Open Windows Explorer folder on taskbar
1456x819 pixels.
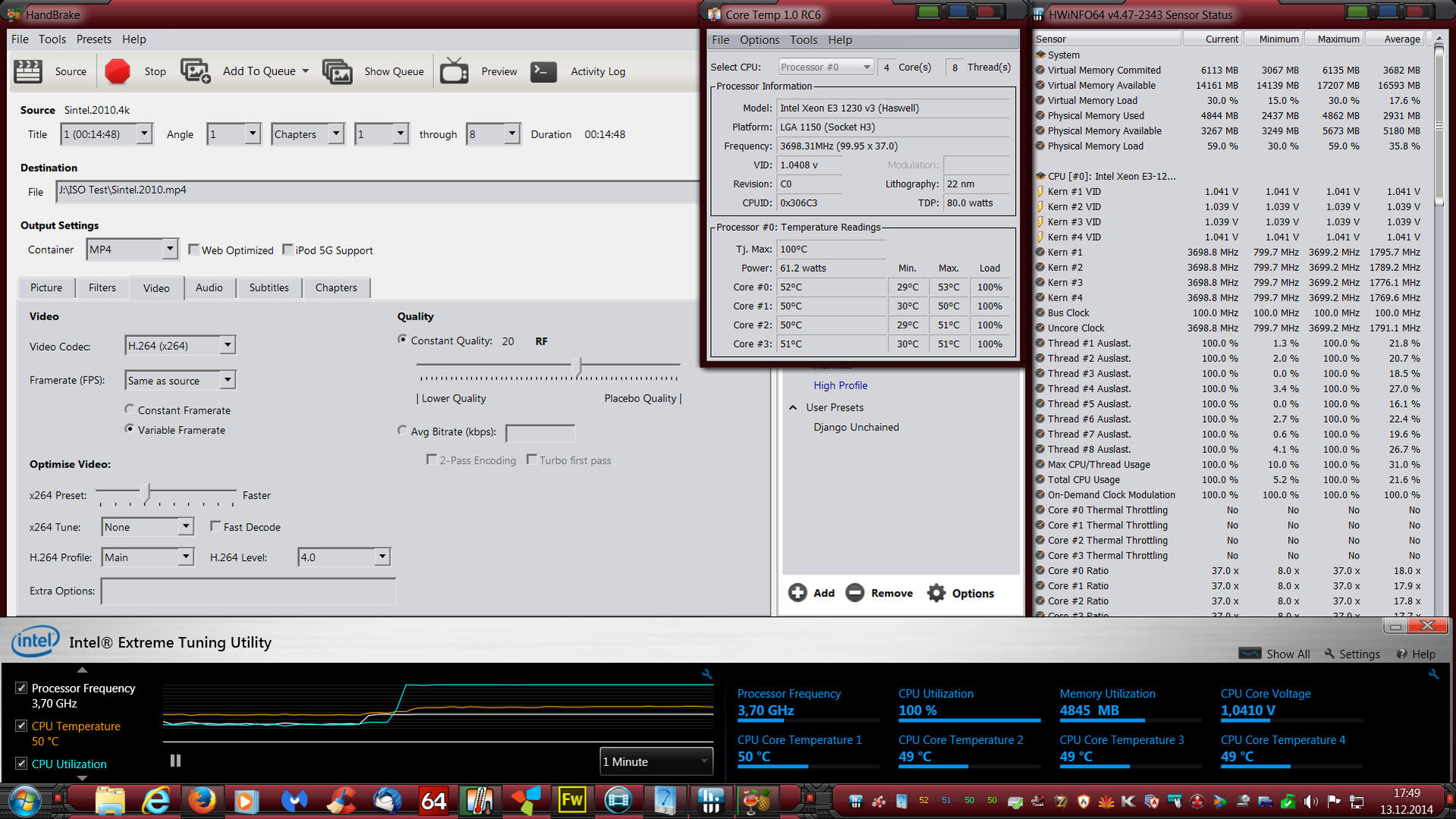[110, 801]
